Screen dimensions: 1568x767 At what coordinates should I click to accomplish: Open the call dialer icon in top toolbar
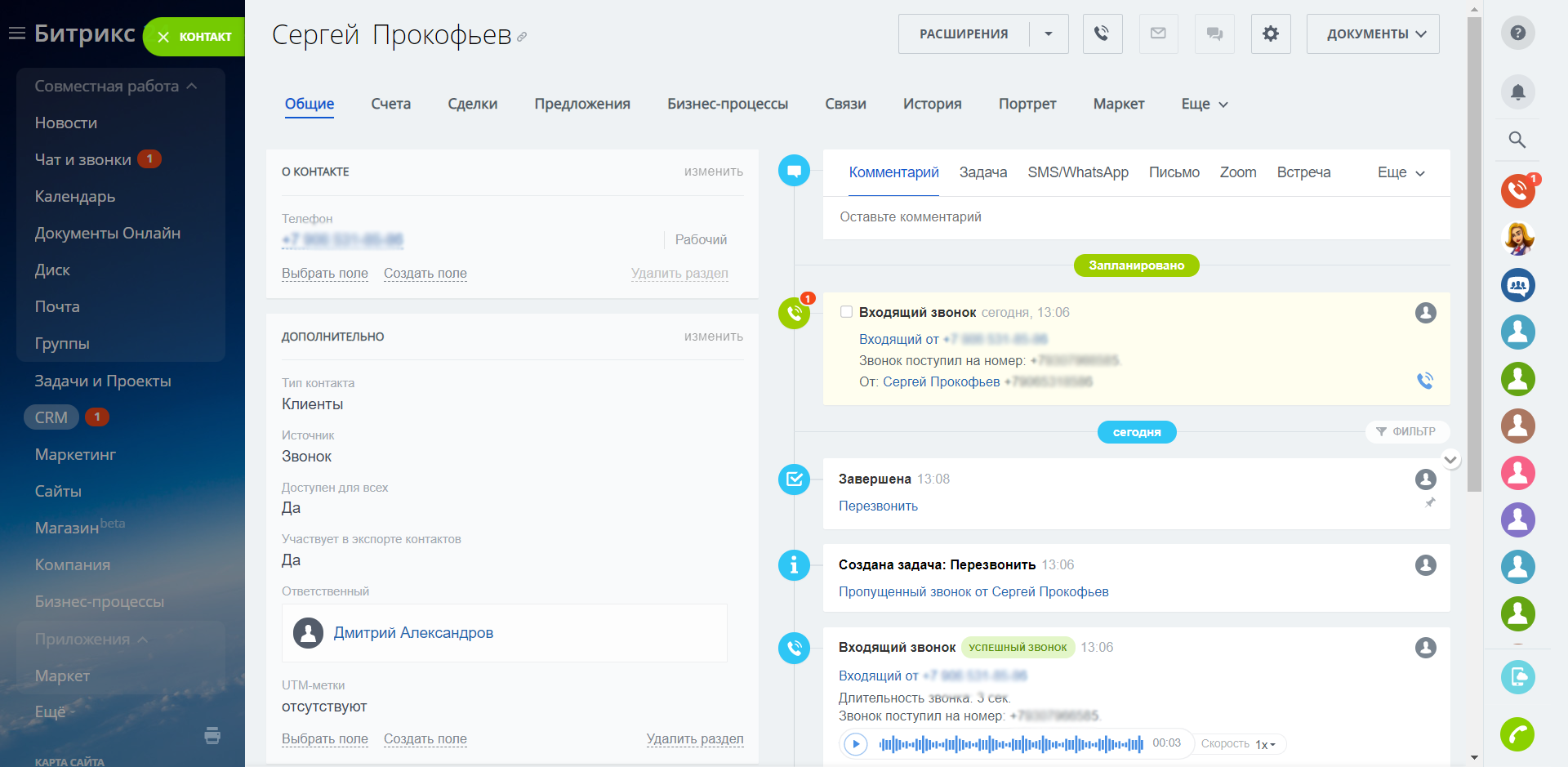tap(1102, 33)
